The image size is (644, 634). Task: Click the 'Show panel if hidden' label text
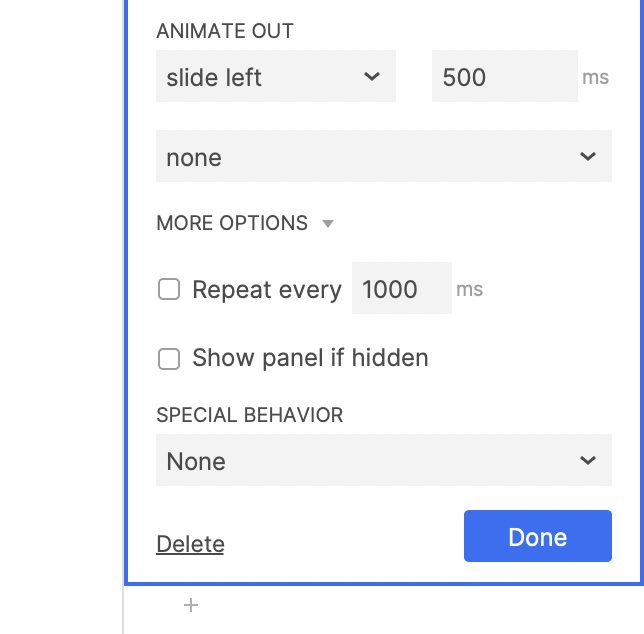310,358
